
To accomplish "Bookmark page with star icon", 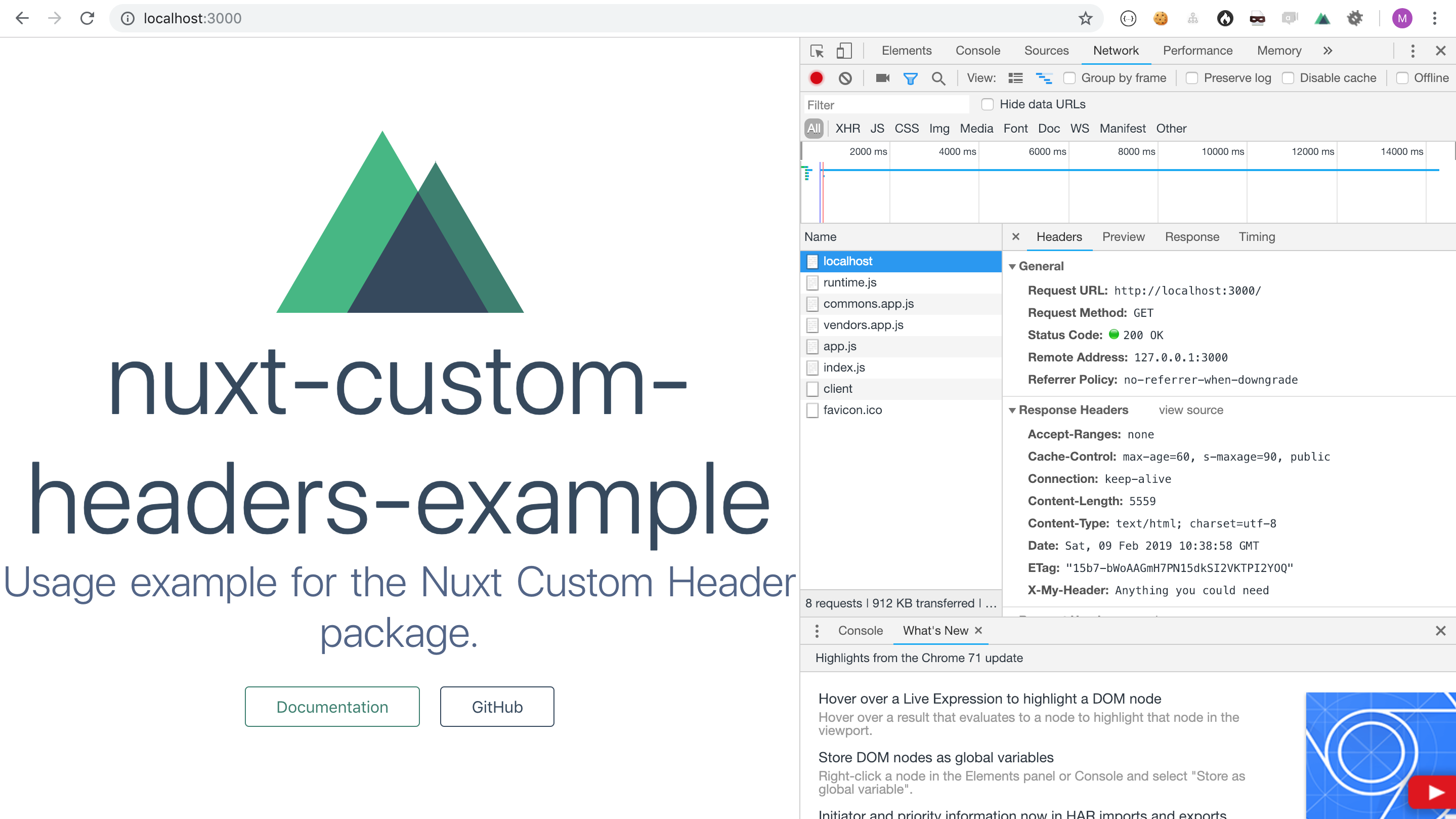I will tap(1085, 19).
